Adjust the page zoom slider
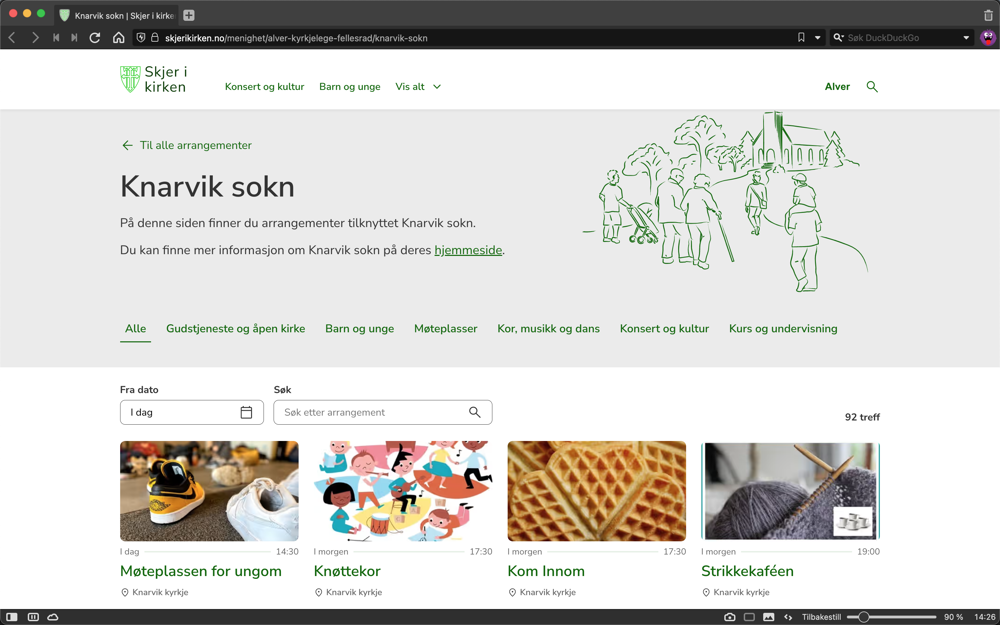Screen dimensions: 1000x625 coord(864,617)
